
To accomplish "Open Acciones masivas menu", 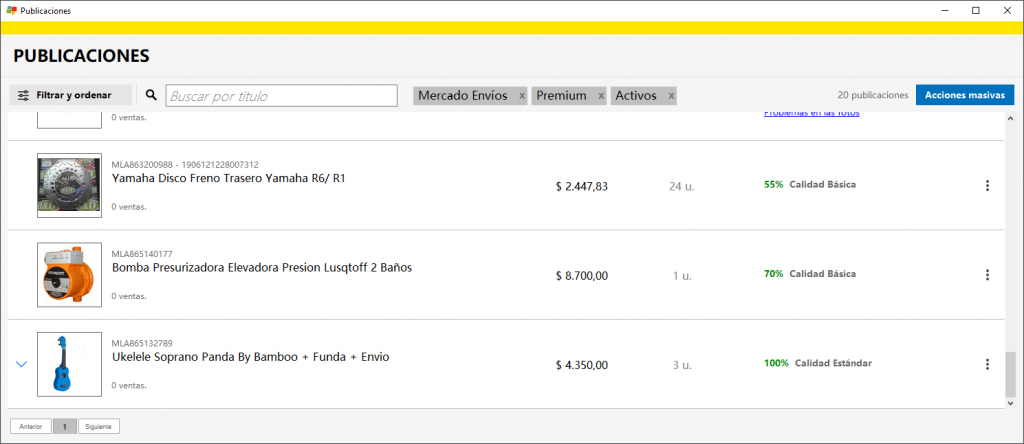I will [x=965, y=95].
